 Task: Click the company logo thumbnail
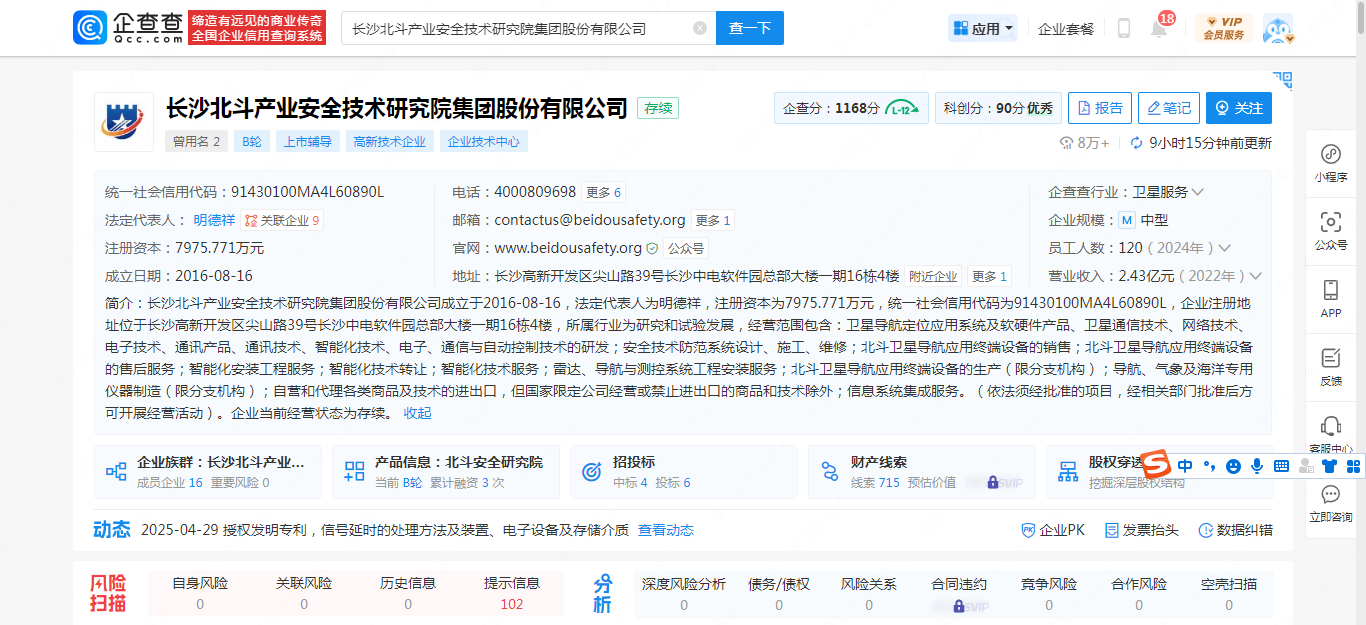(x=124, y=122)
